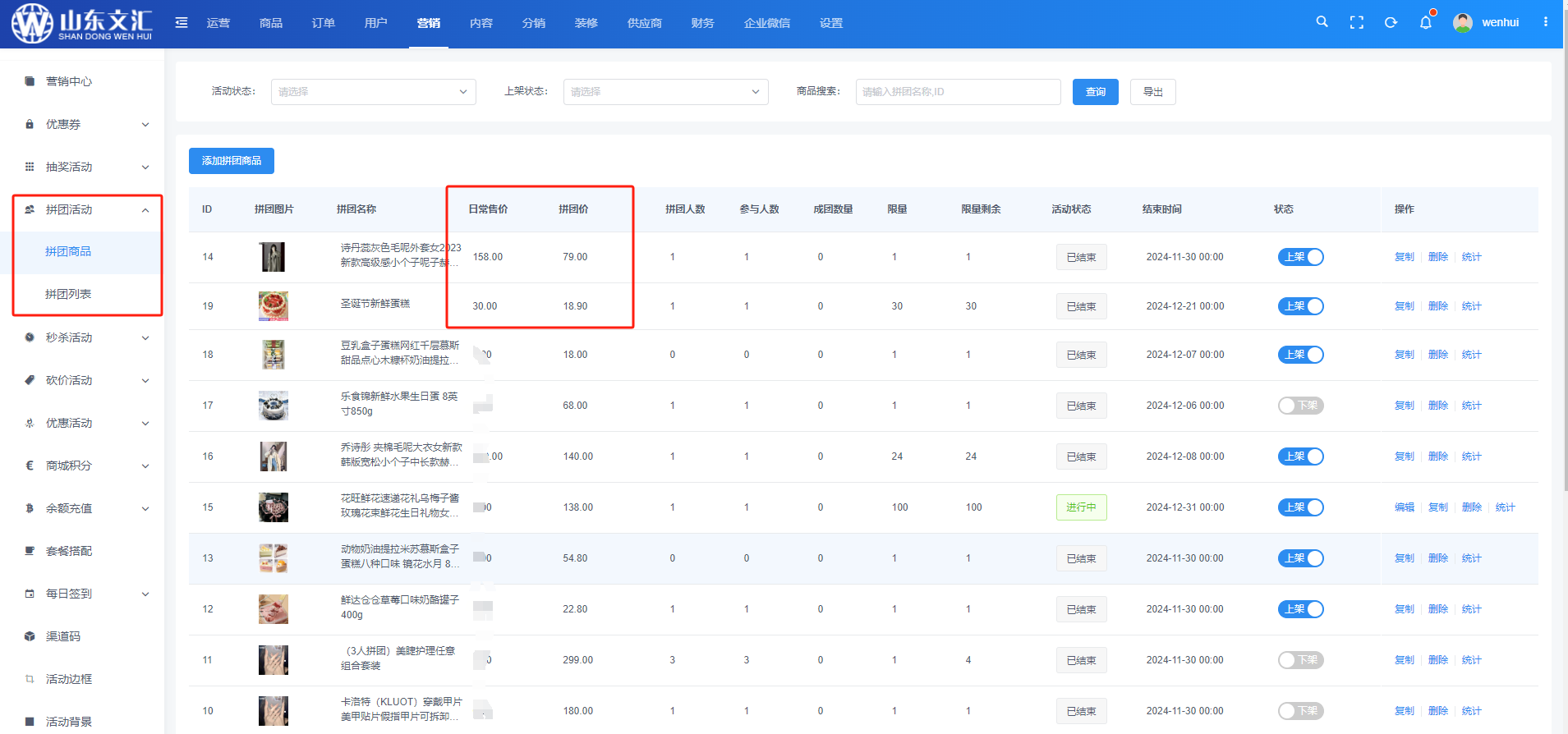1568x734 pixels.
Task: Switch to the 商品 top menu
Action: point(270,23)
